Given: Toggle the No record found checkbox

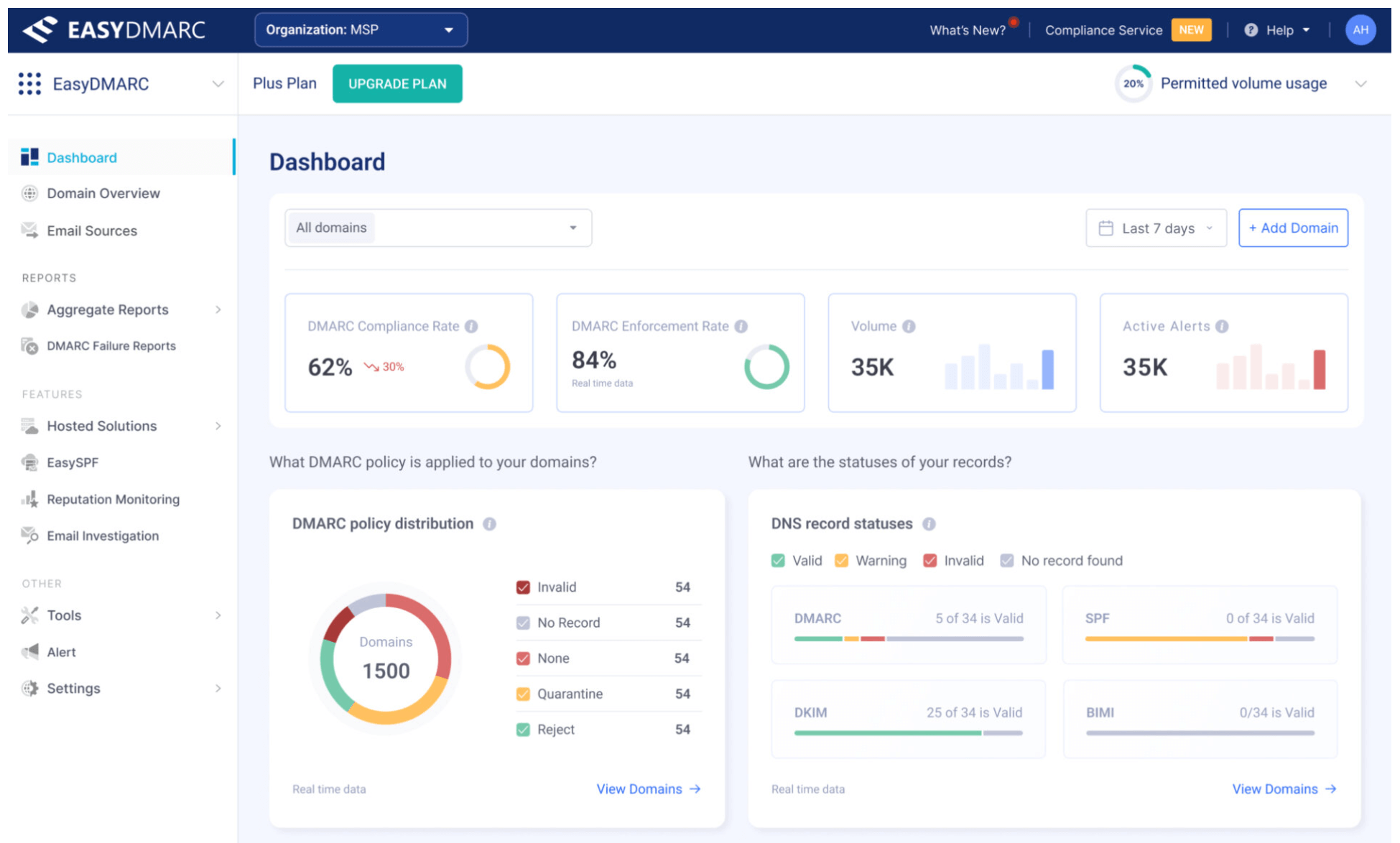Looking at the screenshot, I should tap(1007, 561).
